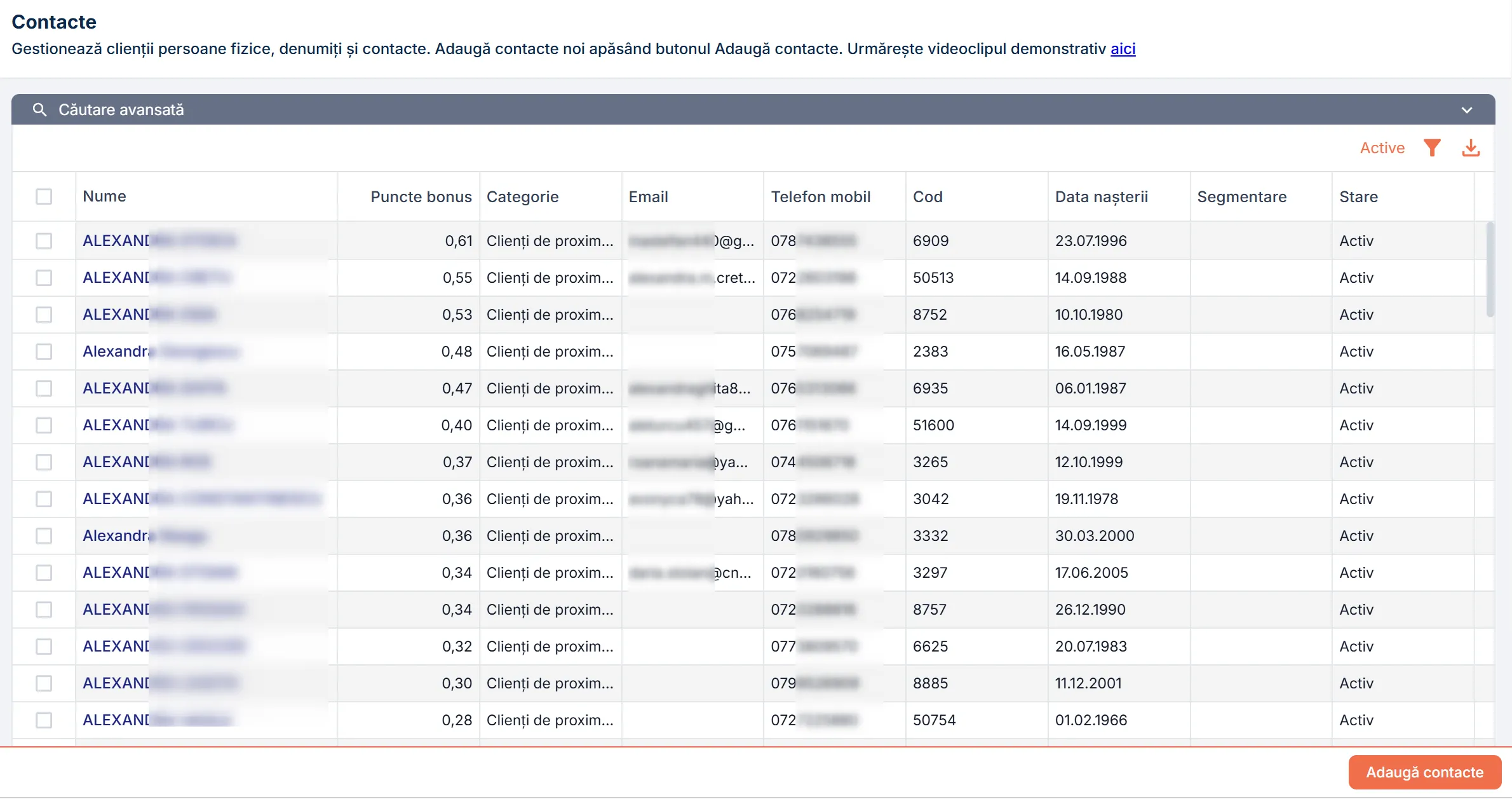
Task: Select checkbox for row with code 3297
Action: pyautogui.click(x=44, y=573)
